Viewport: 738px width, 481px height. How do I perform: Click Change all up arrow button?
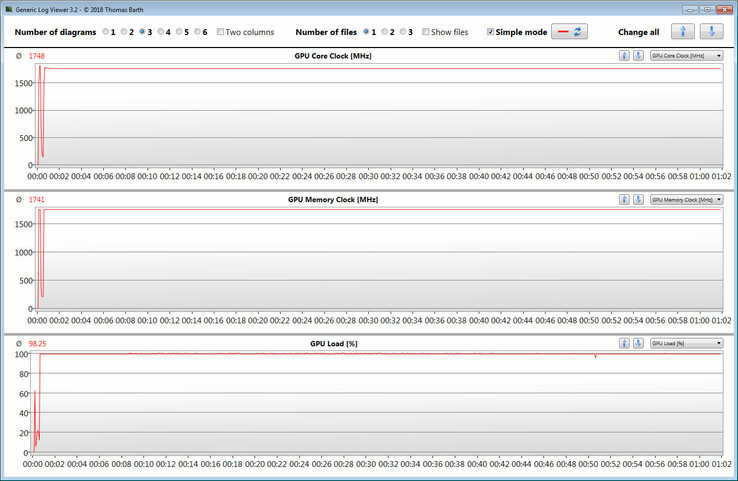coord(683,32)
